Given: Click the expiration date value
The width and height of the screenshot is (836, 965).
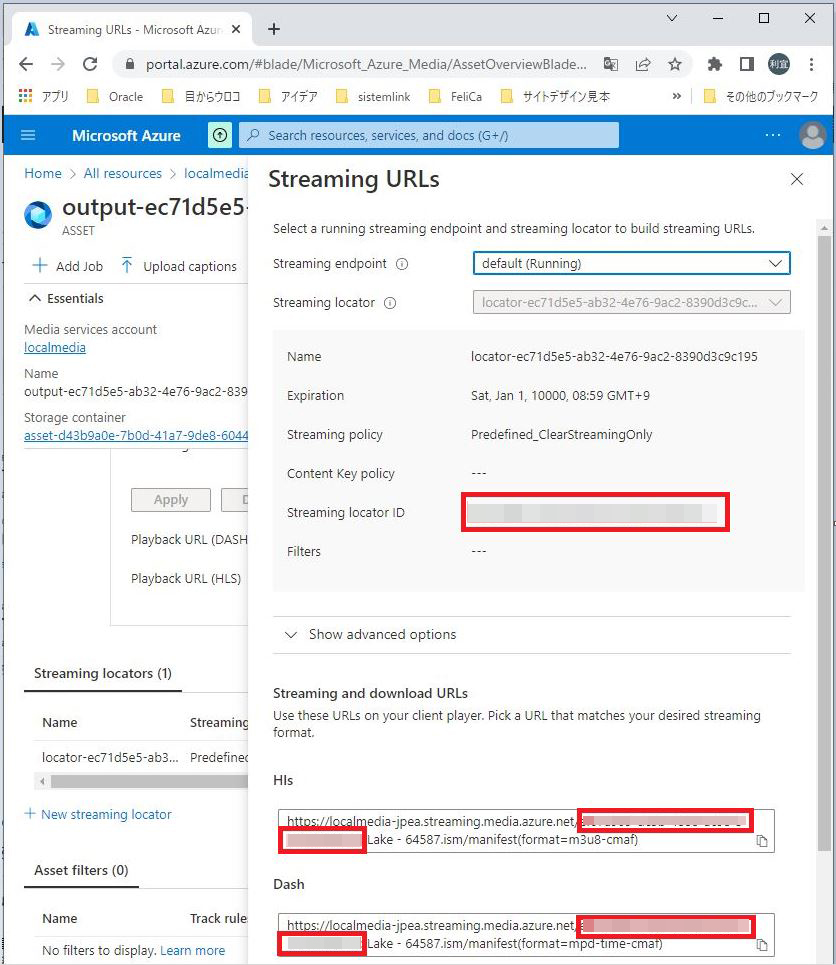Looking at the screenshot, I should click(x=560, y=396).
